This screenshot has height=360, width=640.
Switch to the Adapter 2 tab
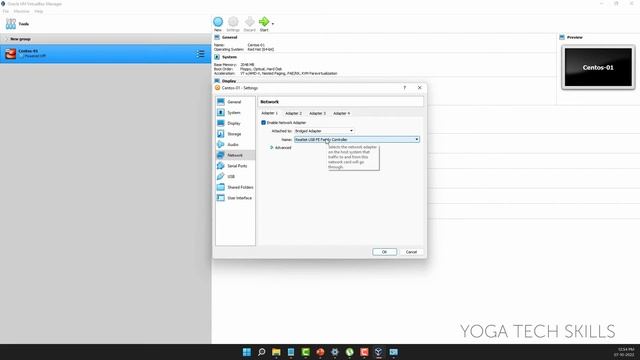293,113
